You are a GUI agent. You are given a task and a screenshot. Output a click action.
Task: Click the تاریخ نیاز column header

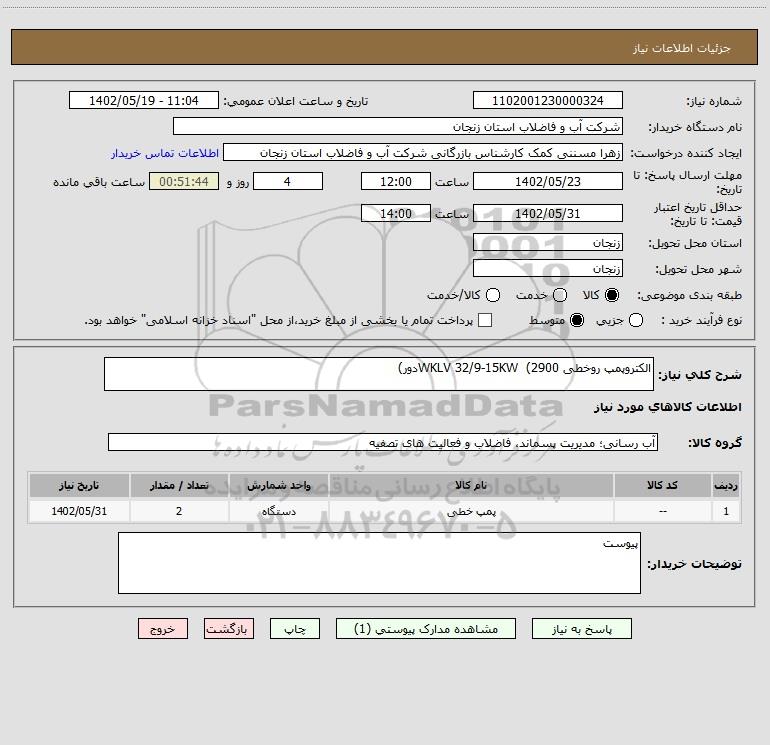pos(79,485)
